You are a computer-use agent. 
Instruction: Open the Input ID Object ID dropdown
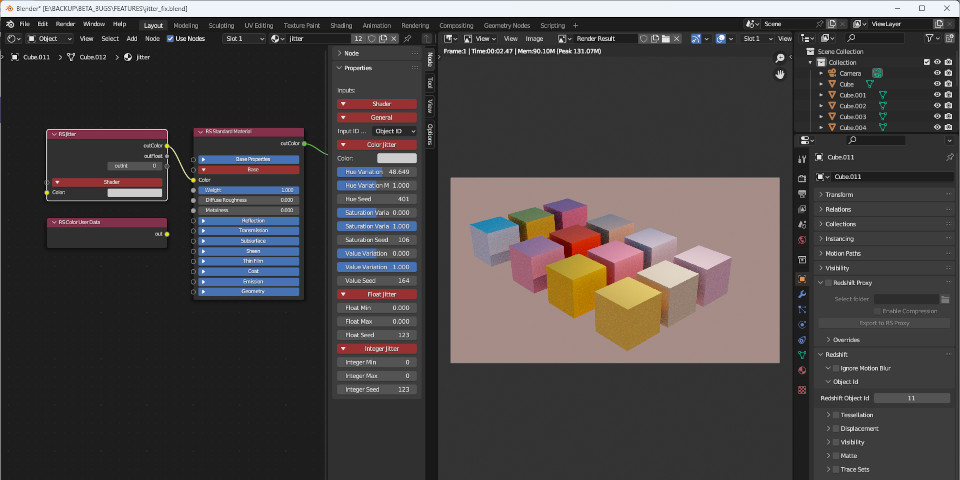394,131
